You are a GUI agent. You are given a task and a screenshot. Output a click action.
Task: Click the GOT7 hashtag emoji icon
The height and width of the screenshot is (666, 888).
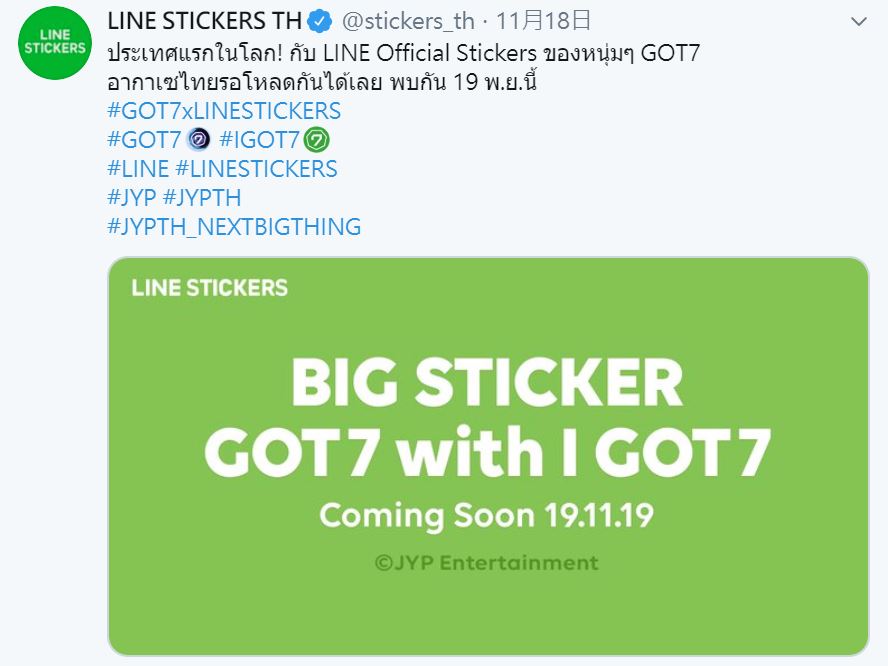tap(199, 139)
